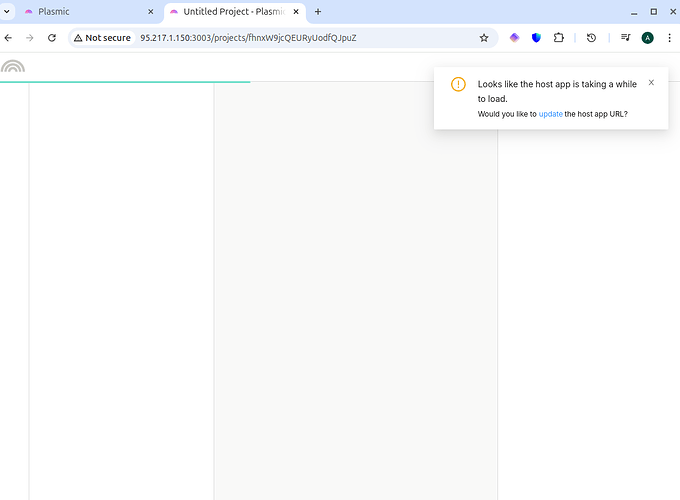Screen dimensions: 680x500
Task: Open a new browser tab
Action: (318, 12)
